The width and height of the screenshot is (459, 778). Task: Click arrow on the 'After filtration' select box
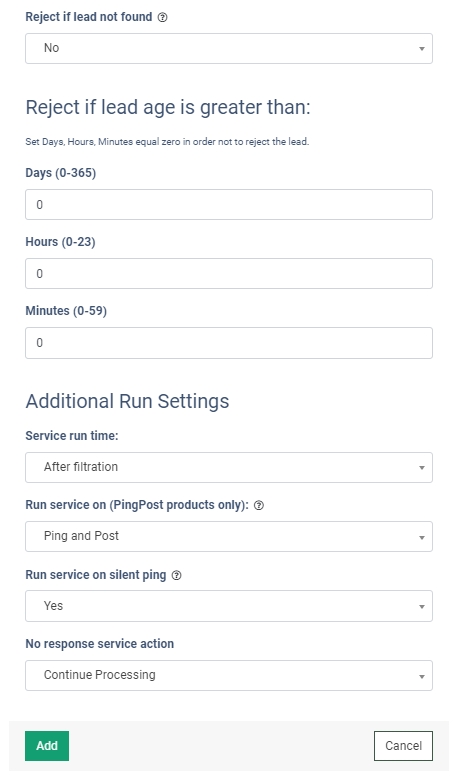pos(421,468)
